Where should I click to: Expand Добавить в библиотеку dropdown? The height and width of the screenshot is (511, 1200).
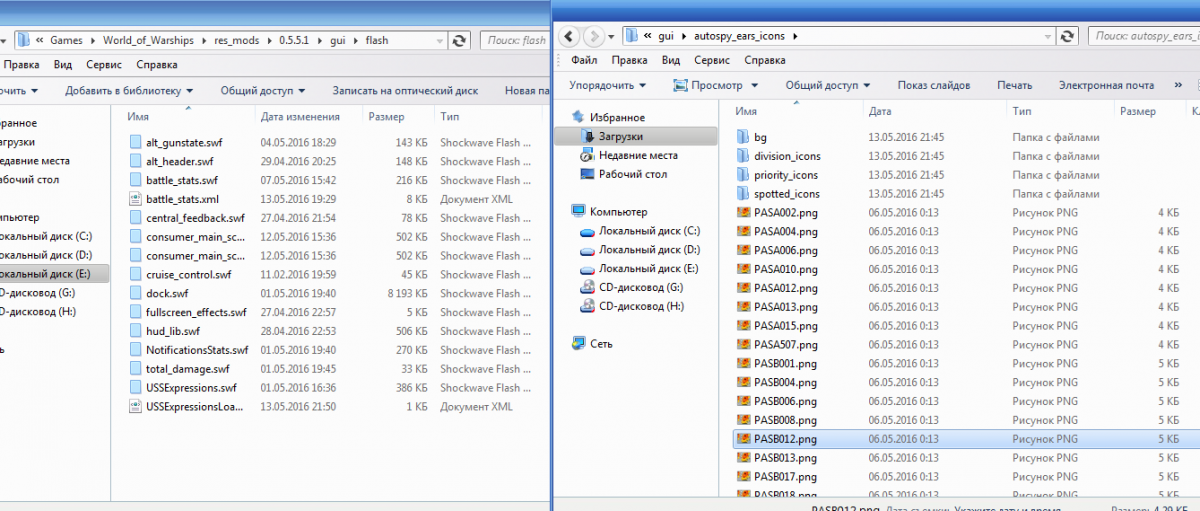[190, 91]
